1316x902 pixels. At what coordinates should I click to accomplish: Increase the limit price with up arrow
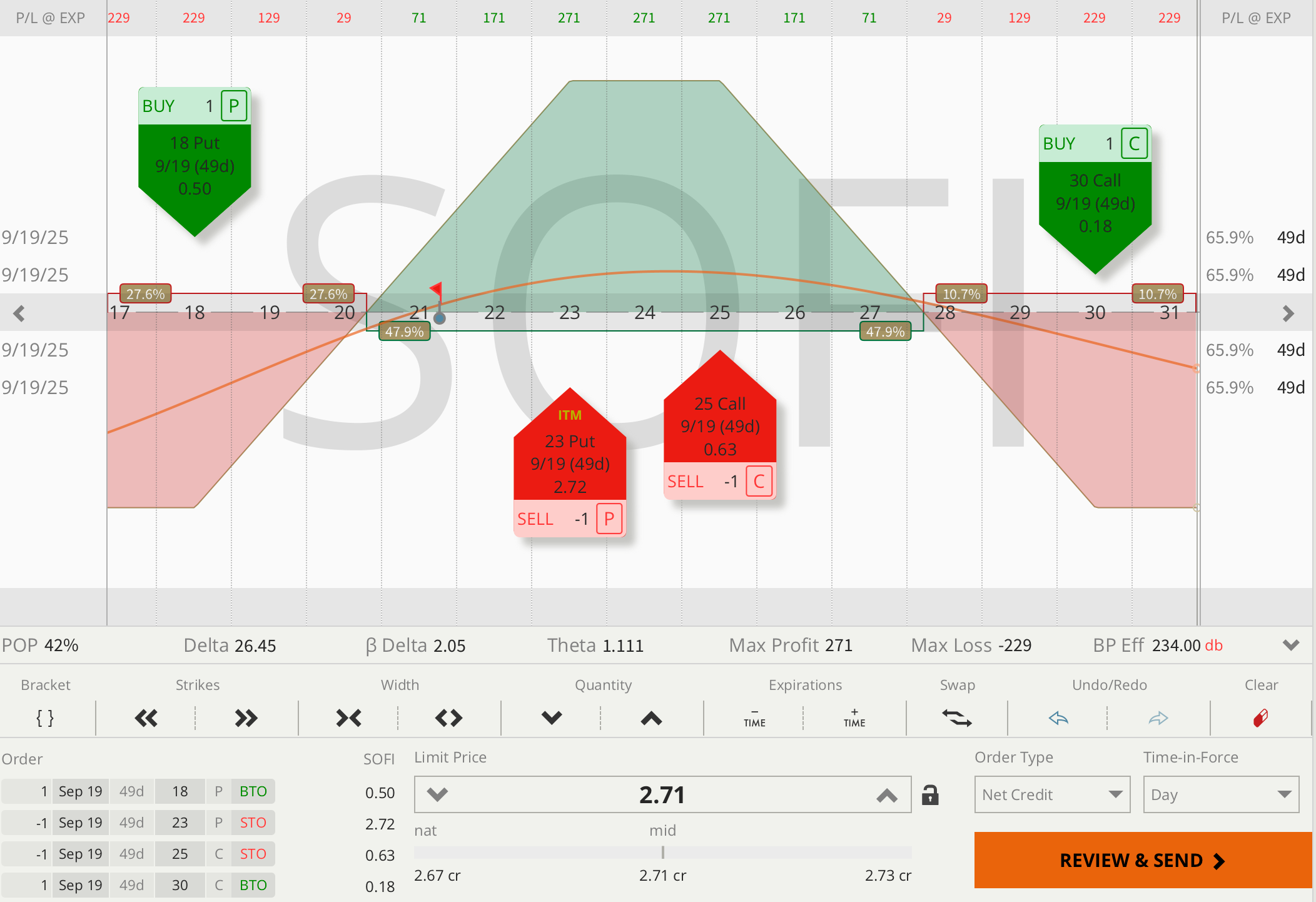(886, 795)
